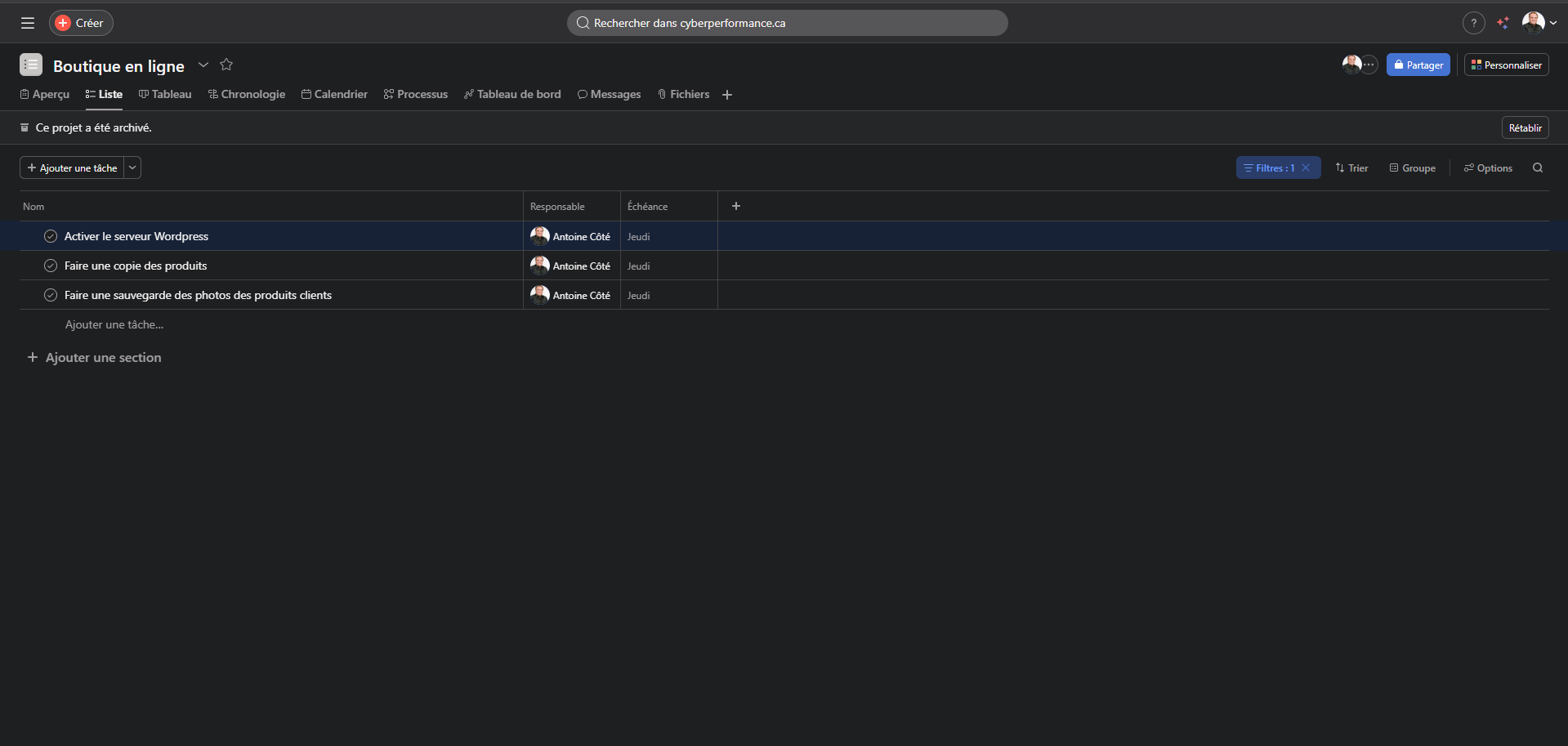
Task: Focus the Rechercher dans cyberperformance.ca search field
Action: pyautogui.click(x=787, y=23)
